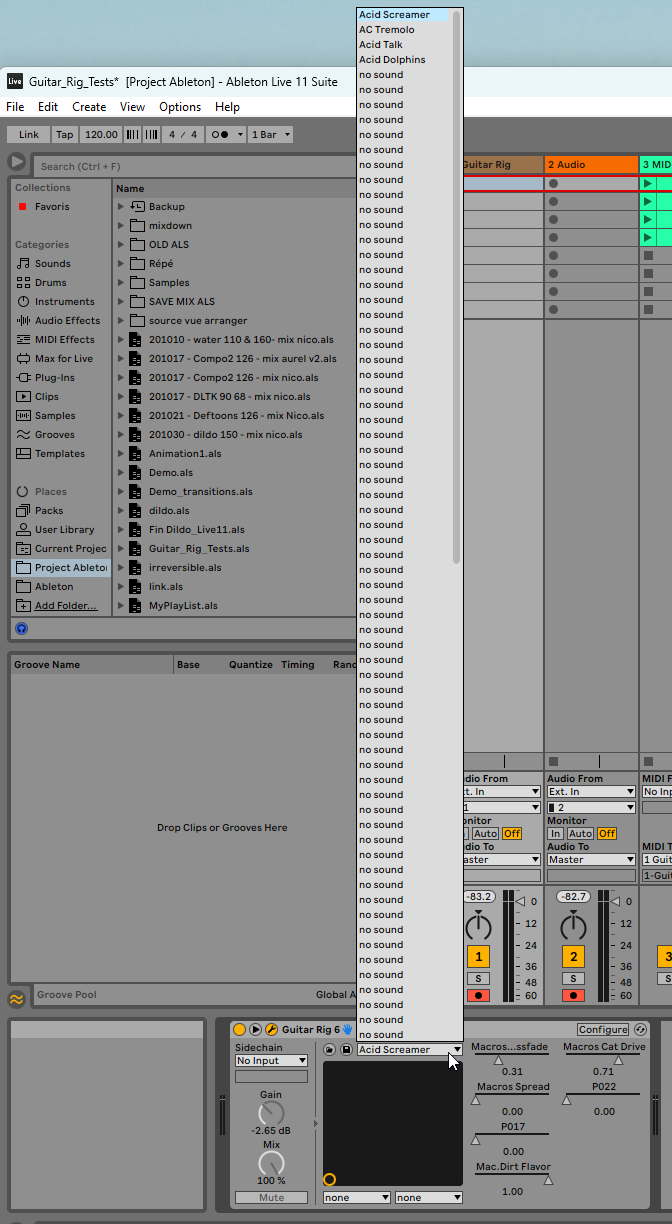The width and height of the screenshot is (672, 1224).
Task: Click the yellow XY pad handle
Action: tap(330, 1180)
